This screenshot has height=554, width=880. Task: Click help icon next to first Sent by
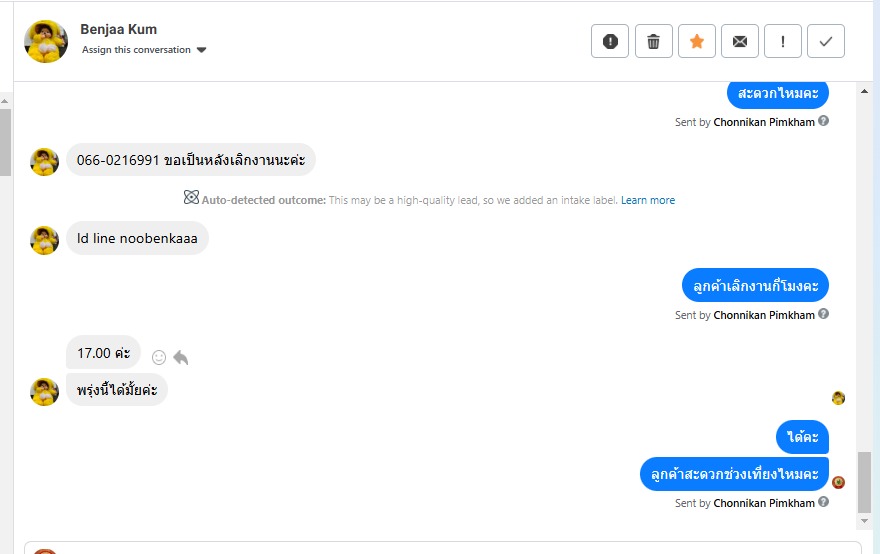pyautogui.click(x=824, y=121)
